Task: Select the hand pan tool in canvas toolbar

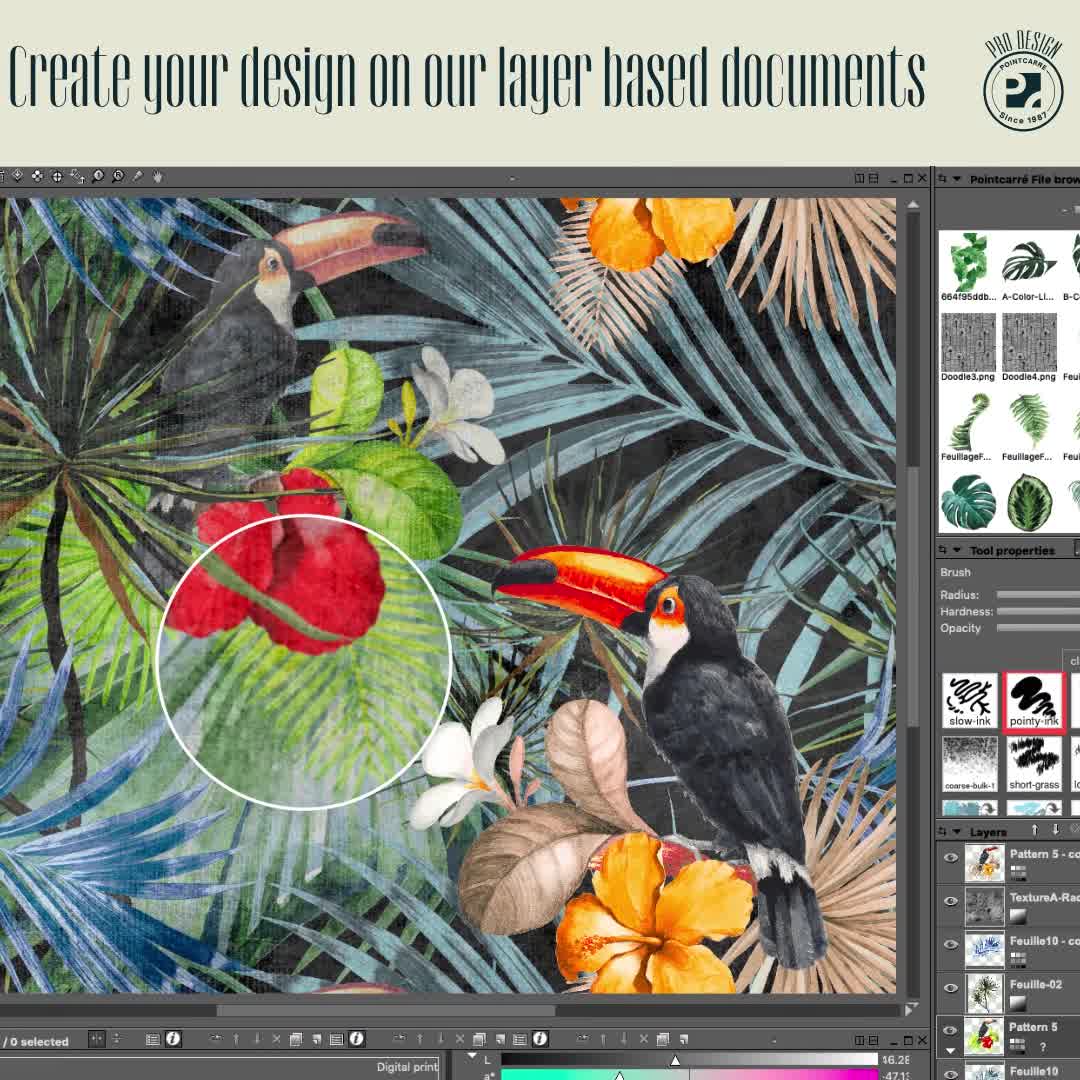Action: tap(158, 177)
